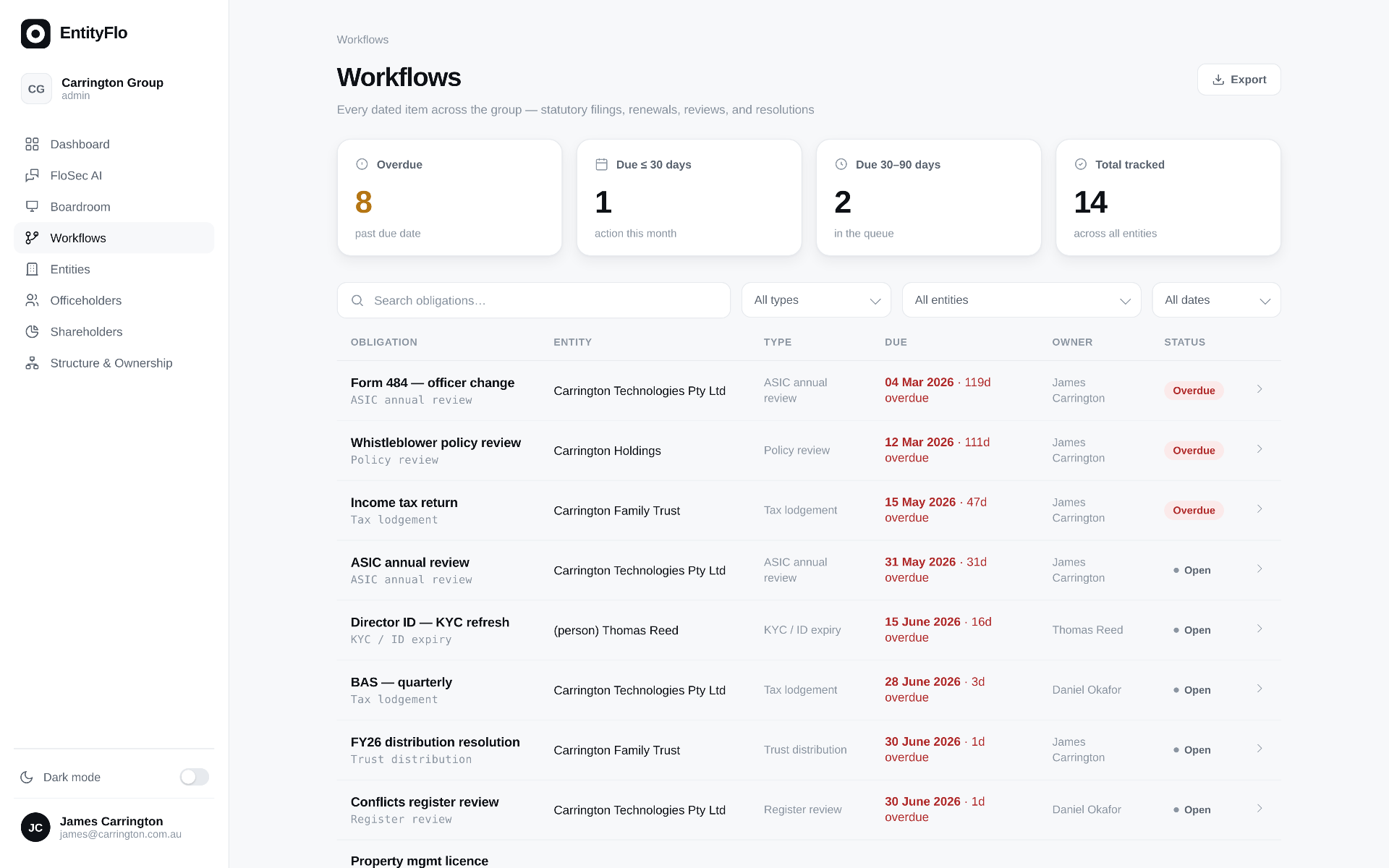Click the FloSec AI chat icon
Image resolution: width=1389 pixels, height=868 pixels.
pos(32,175)
